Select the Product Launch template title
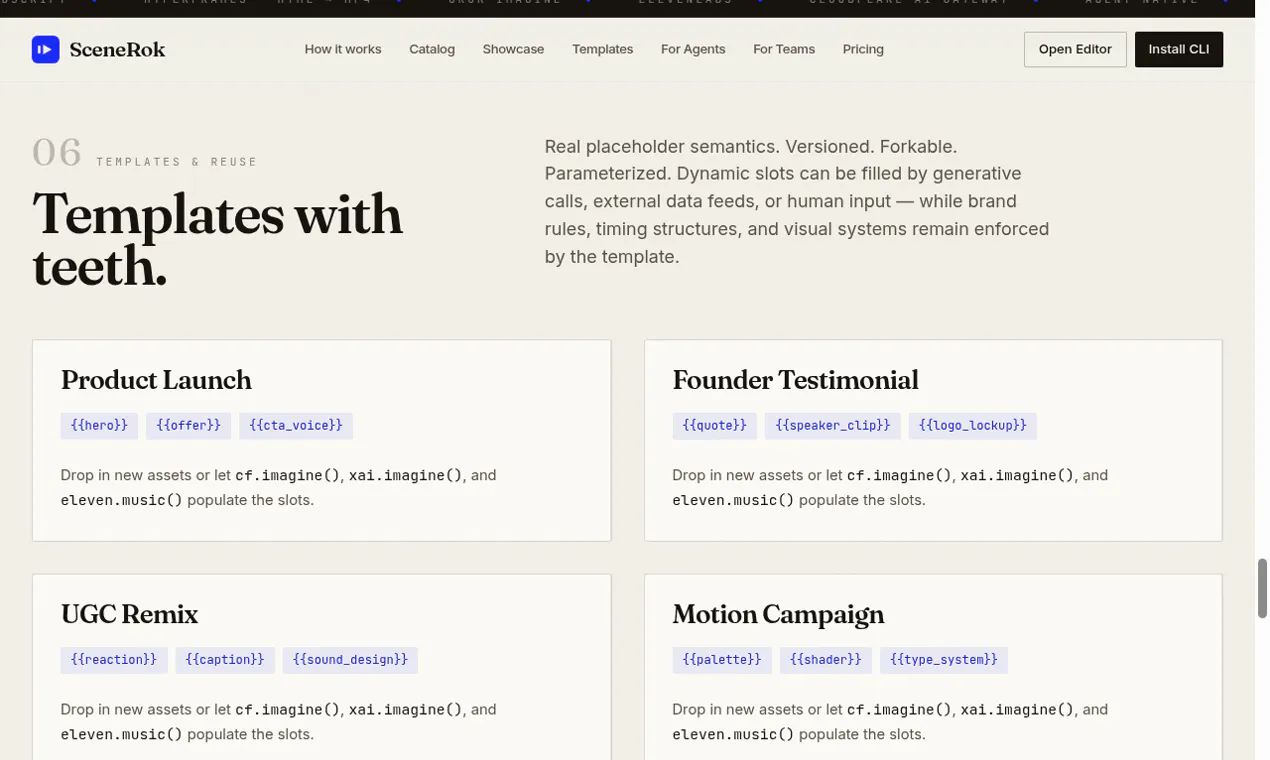This screenshot has height=760, width=1270. click(x=156, y=380)
